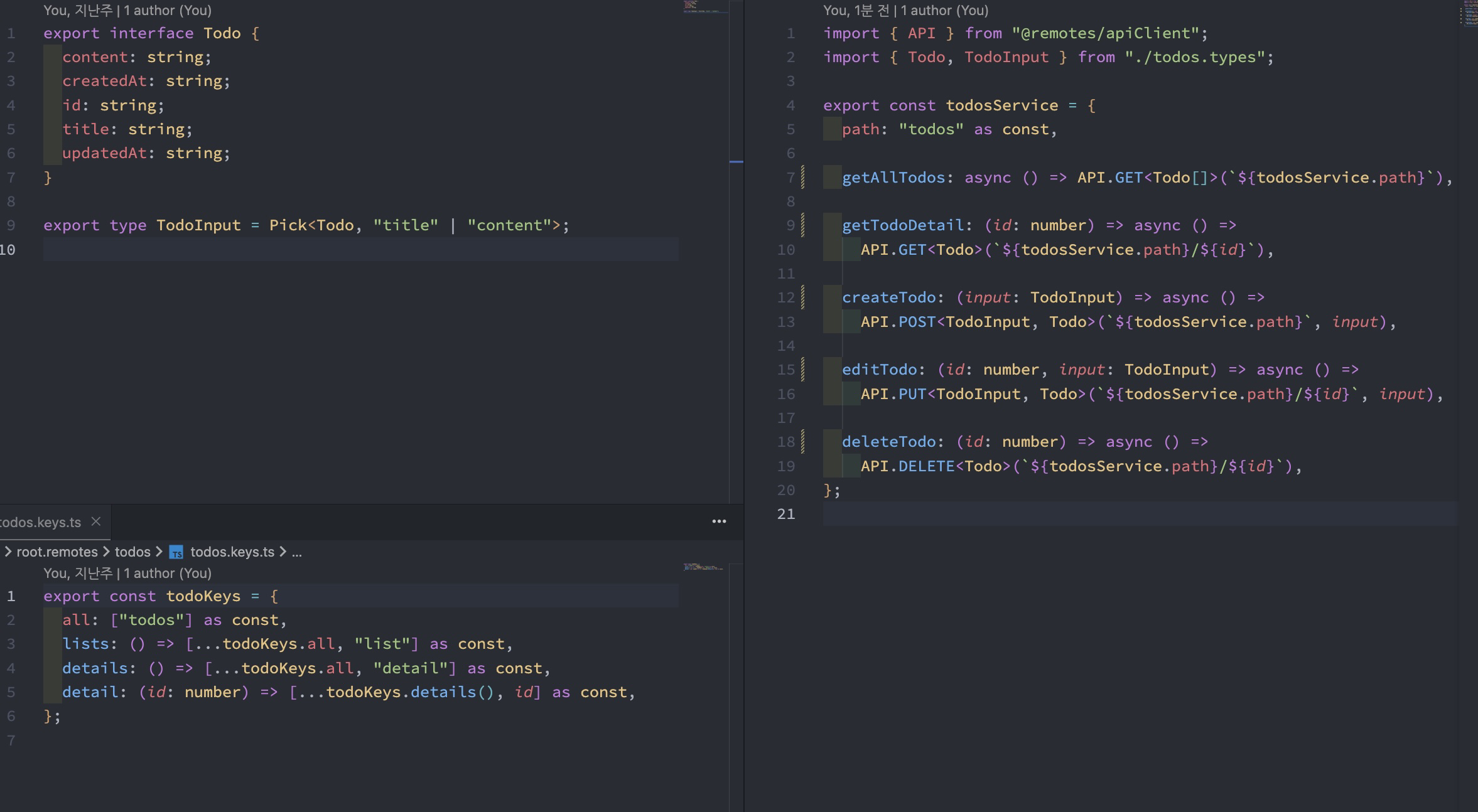Click the TypeScript file icon in breadcrumbs
Viewport: 1478px width, 812px height.
point(176,552)
